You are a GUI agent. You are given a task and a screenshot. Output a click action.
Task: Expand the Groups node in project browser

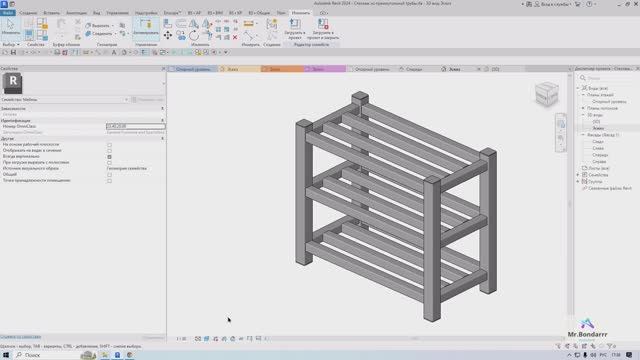[578, 181]
